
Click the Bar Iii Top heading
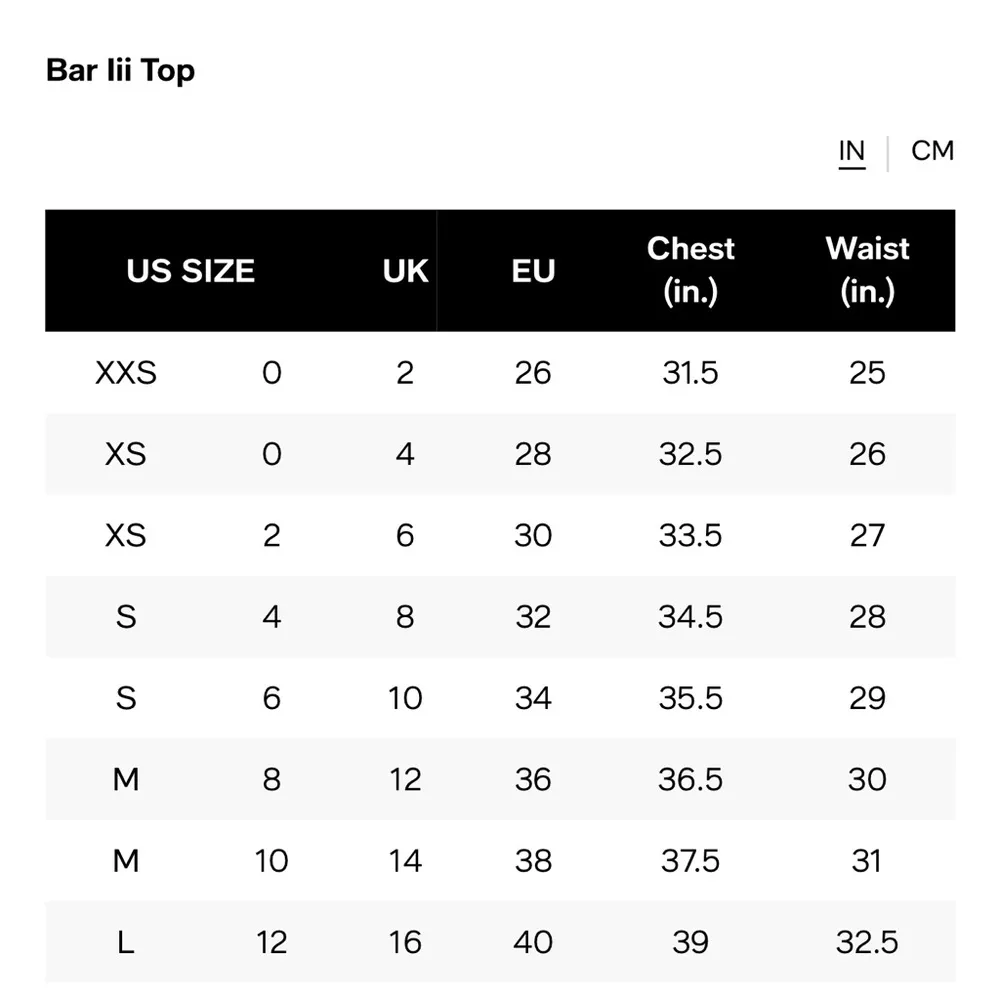pyautogui.click(x=120, y=71)
